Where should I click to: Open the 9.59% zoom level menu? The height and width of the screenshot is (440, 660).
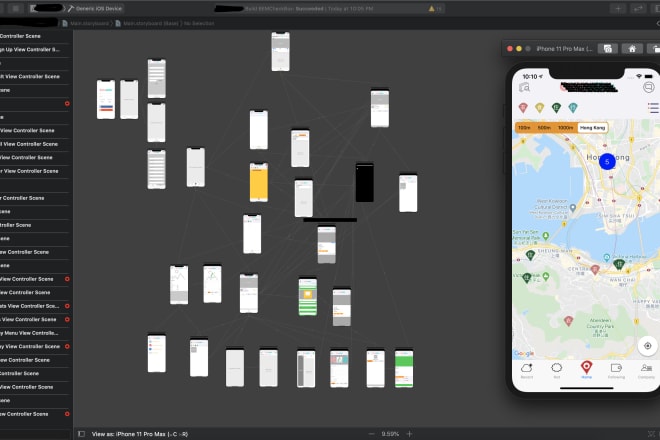coord(390,434)
